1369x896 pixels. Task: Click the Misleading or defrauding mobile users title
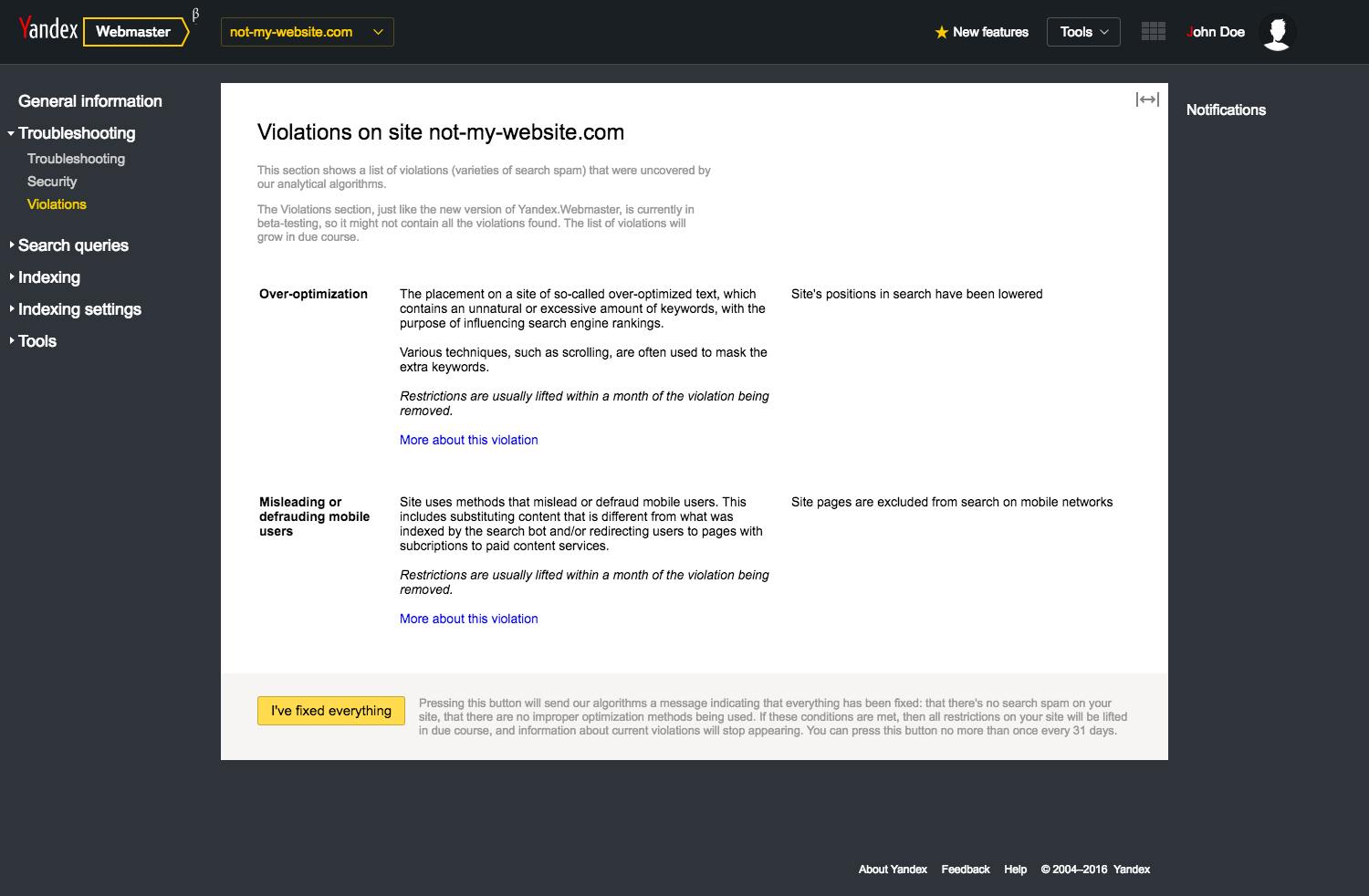click(314, 516)
